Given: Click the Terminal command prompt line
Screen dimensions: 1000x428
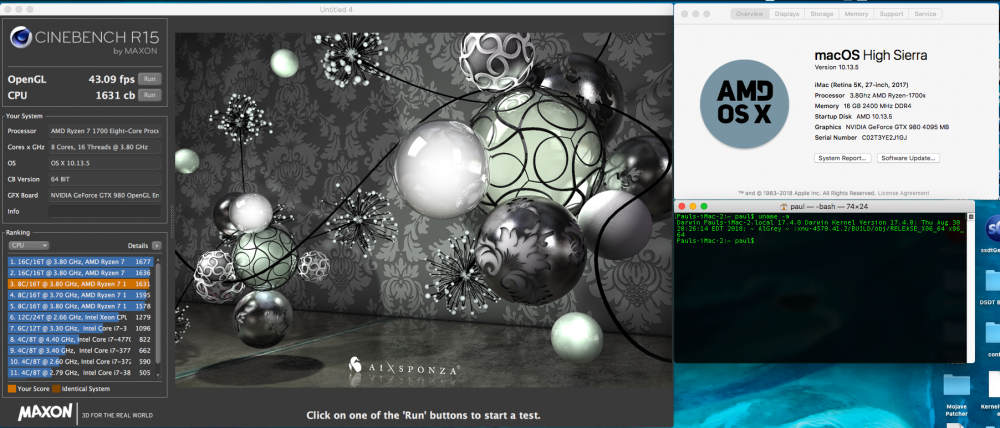Looking at the screenshot, I should 715,240.
